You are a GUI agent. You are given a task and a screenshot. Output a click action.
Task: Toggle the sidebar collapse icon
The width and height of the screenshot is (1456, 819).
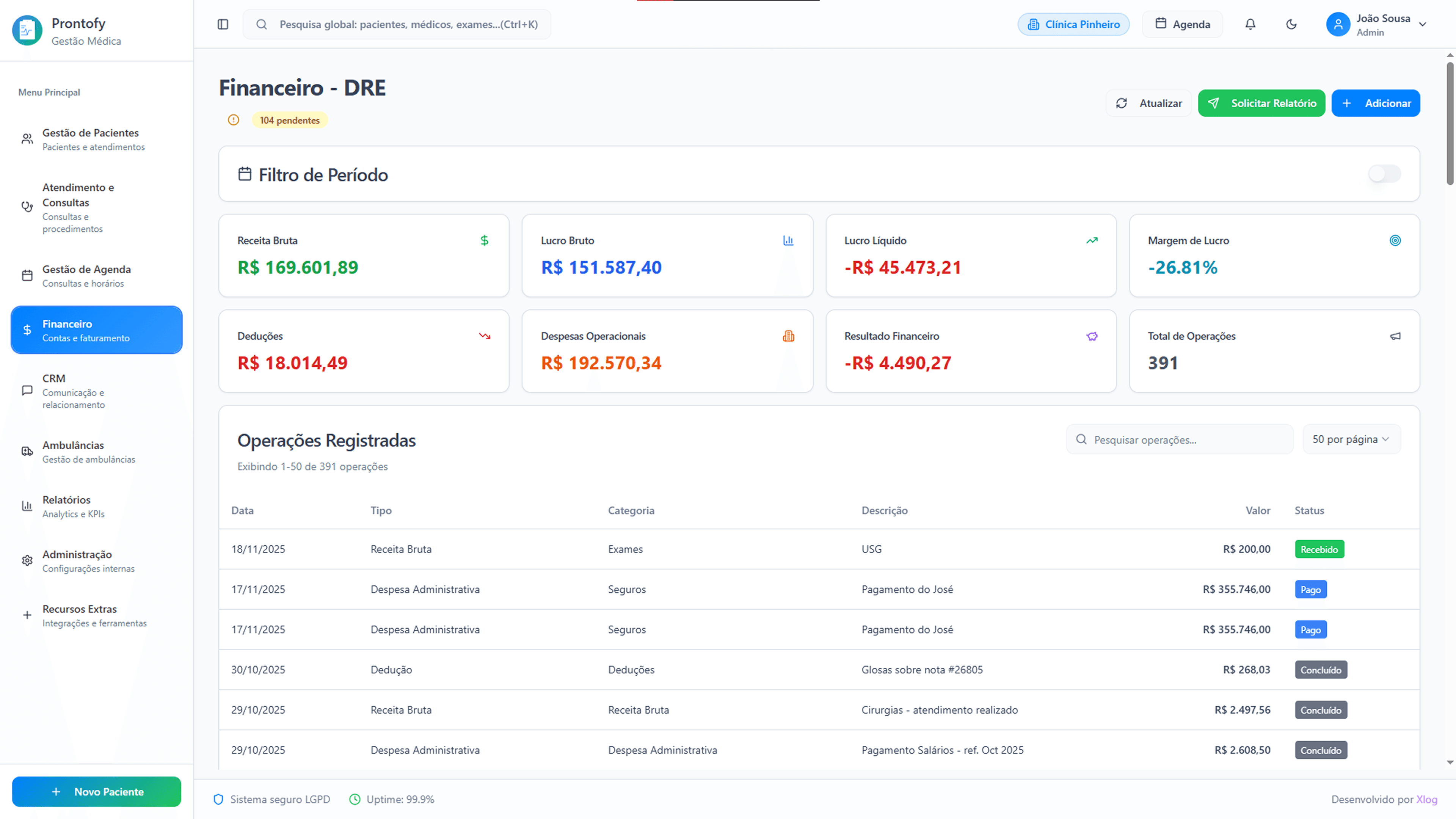point(223,24)
